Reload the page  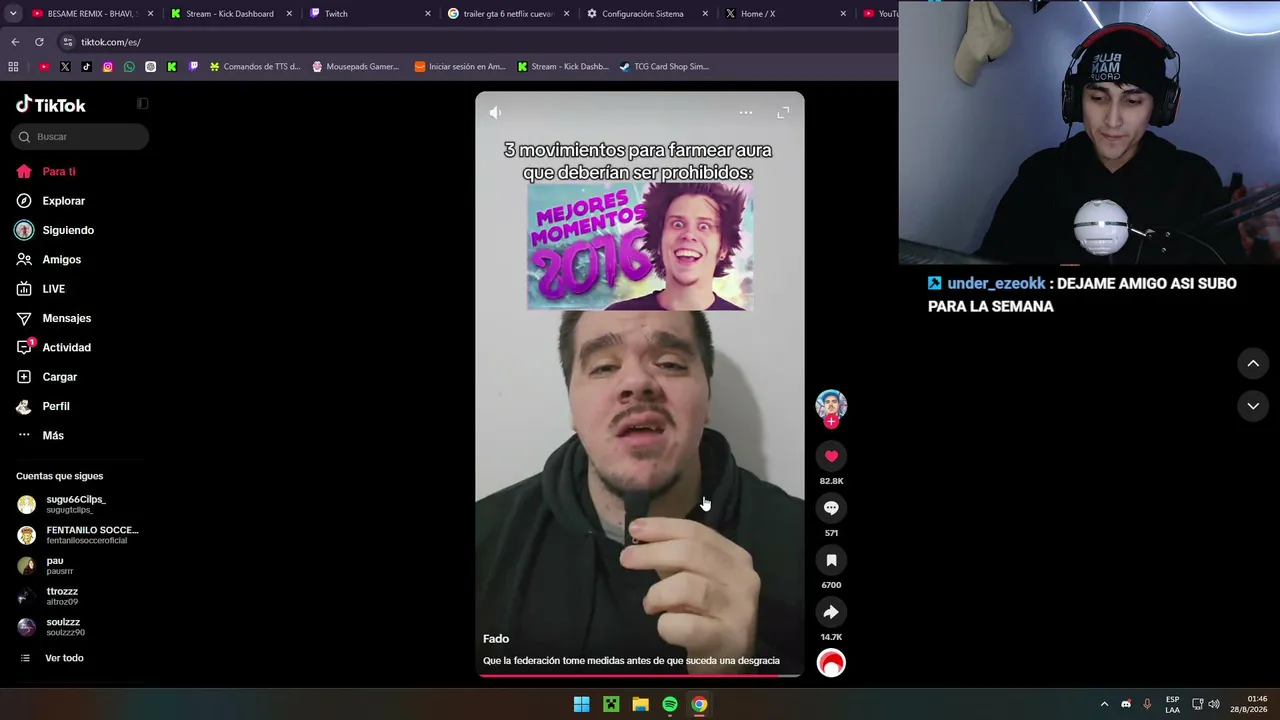(x=39, y=42)
